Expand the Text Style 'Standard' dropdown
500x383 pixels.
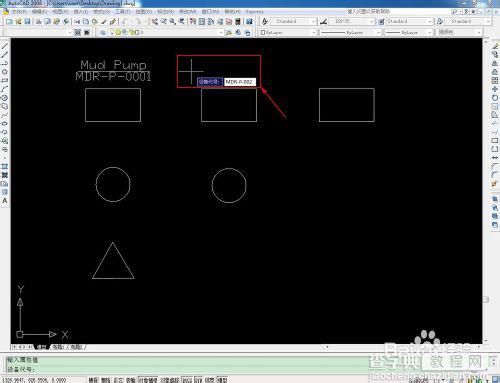[x=292, y=21]
